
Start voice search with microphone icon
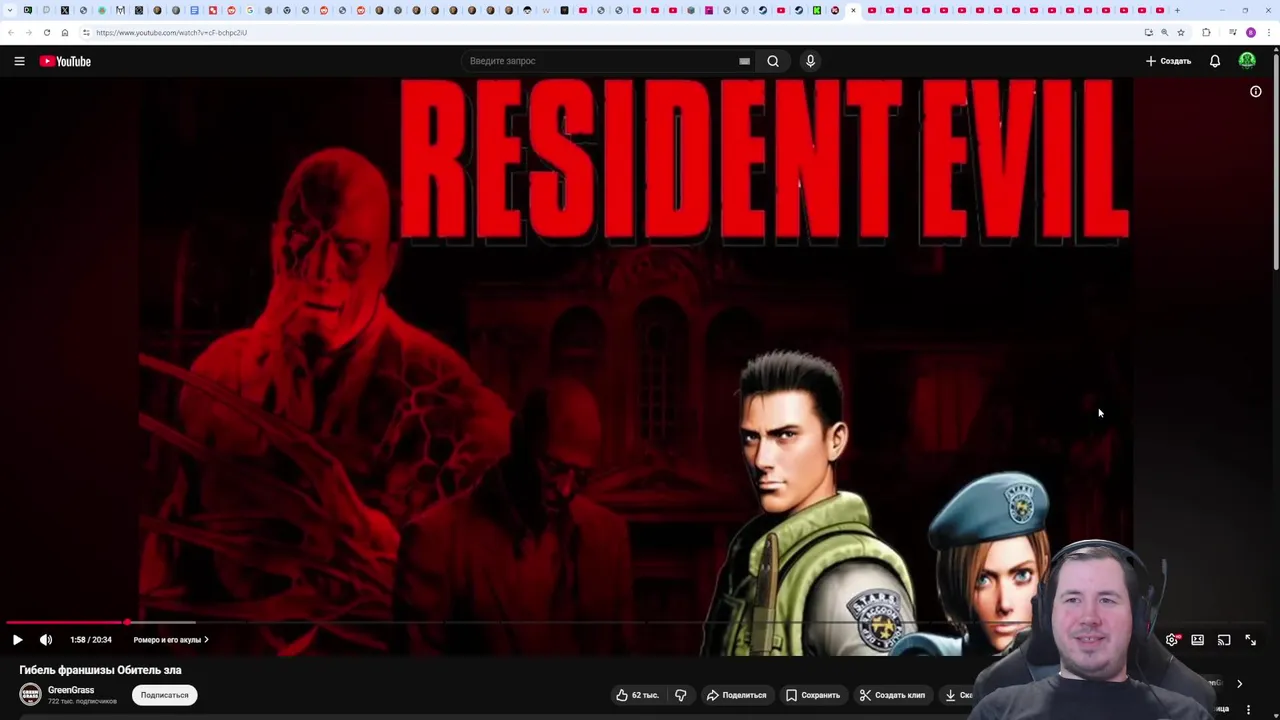click(810, 61)
